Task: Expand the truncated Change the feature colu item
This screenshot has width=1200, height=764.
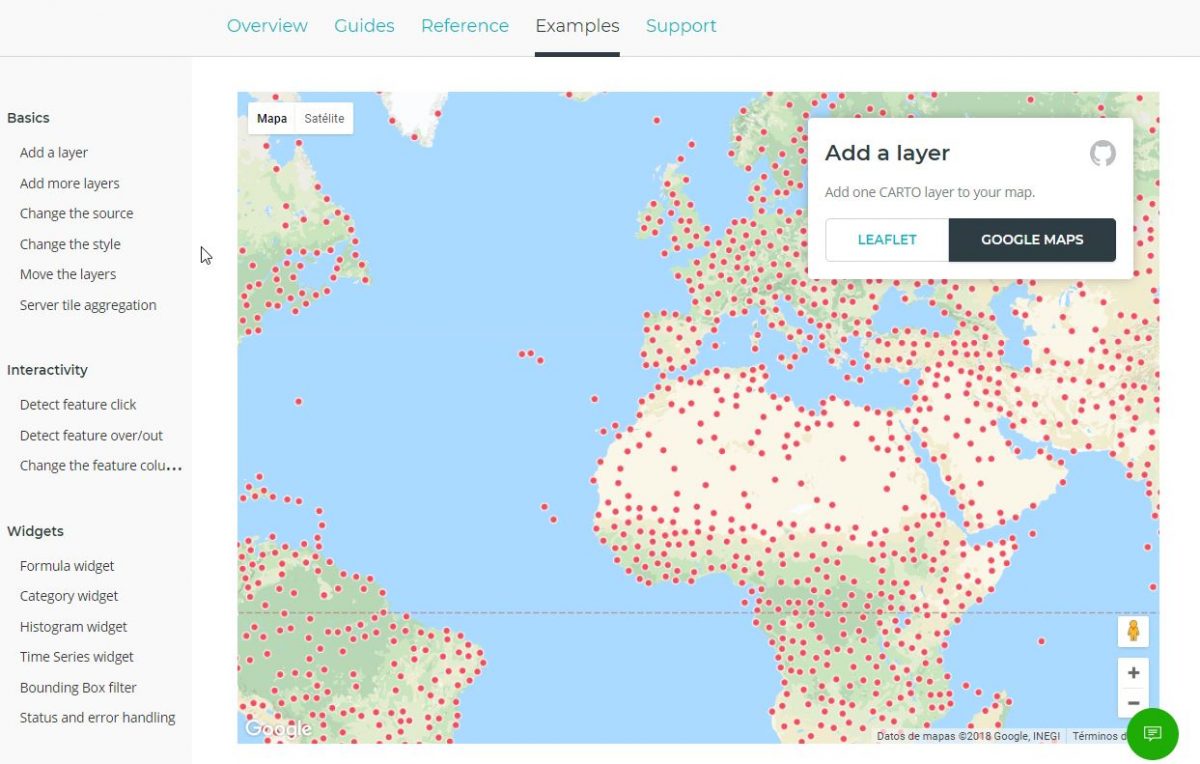Action: [x=100, y=465]
